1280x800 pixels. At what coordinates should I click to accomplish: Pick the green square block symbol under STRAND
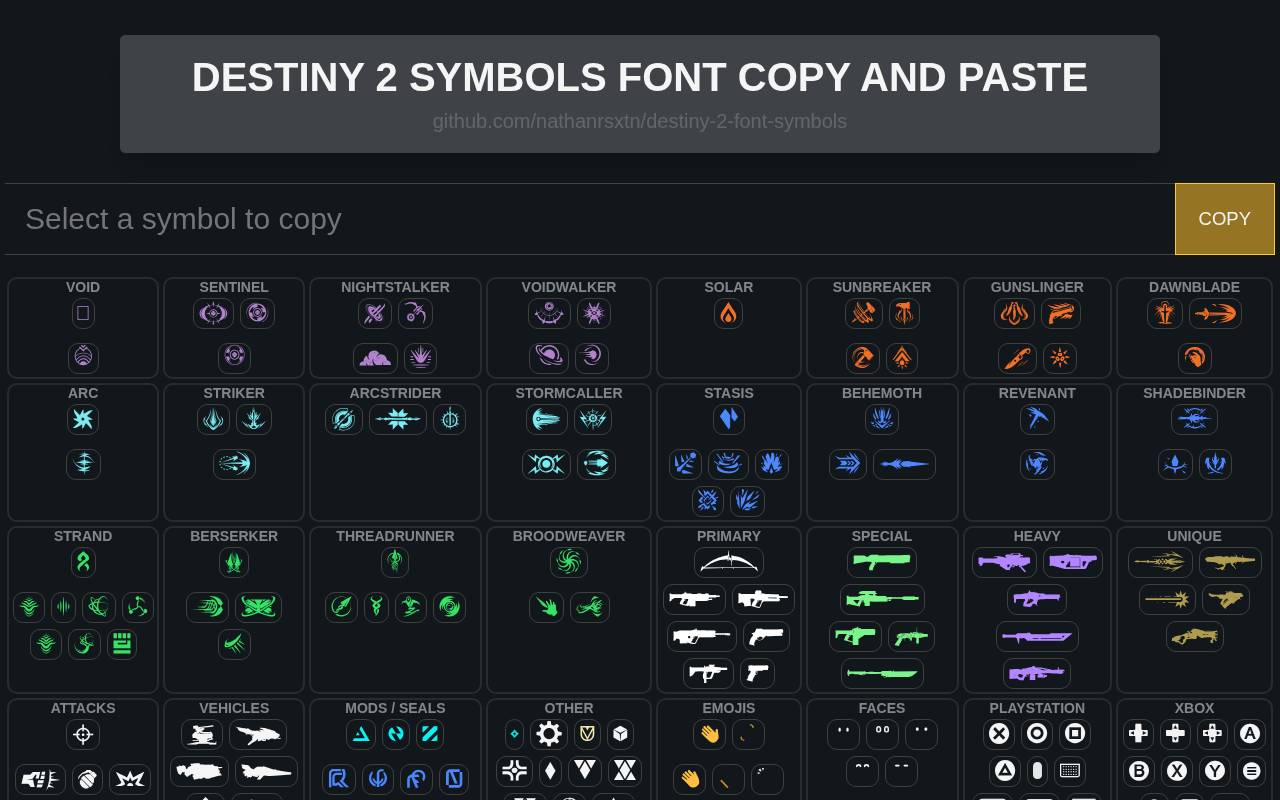pos(122,645)
